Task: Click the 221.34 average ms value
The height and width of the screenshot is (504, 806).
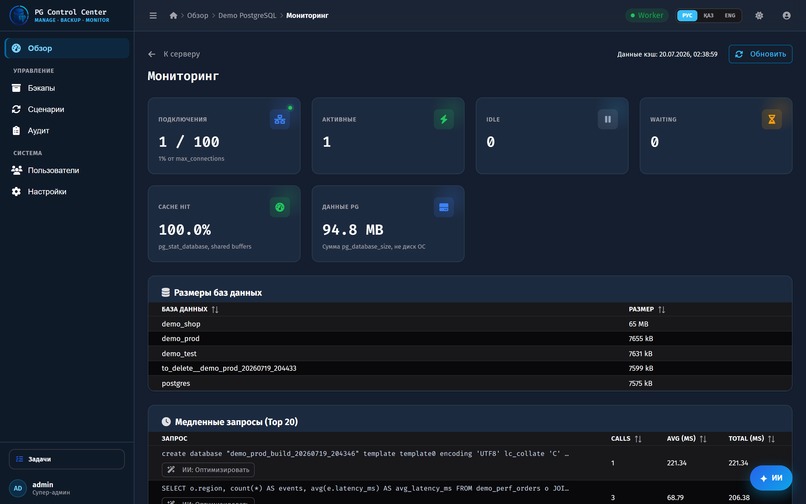Action: (676, 463)
